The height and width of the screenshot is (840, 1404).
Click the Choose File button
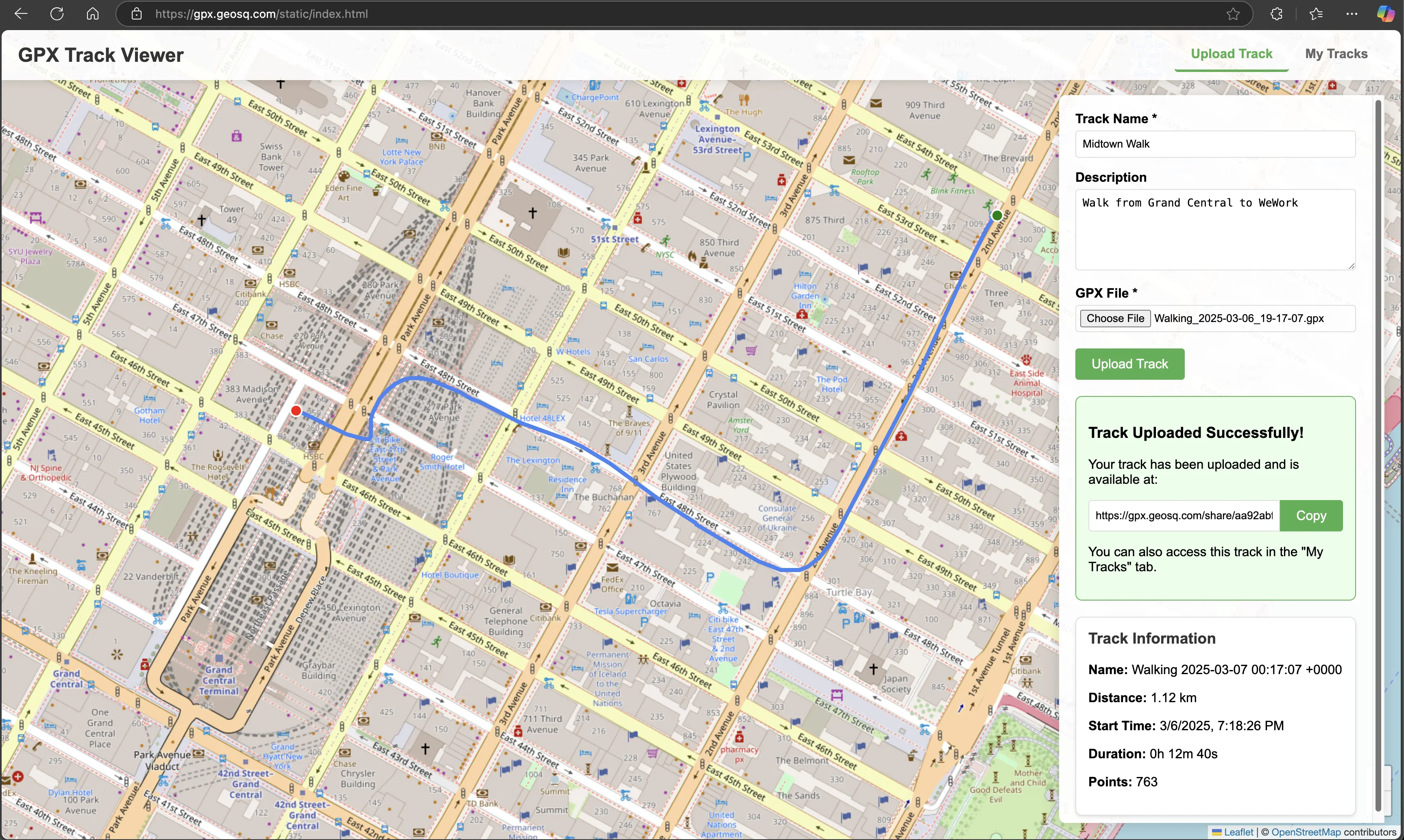point(1115,318)
